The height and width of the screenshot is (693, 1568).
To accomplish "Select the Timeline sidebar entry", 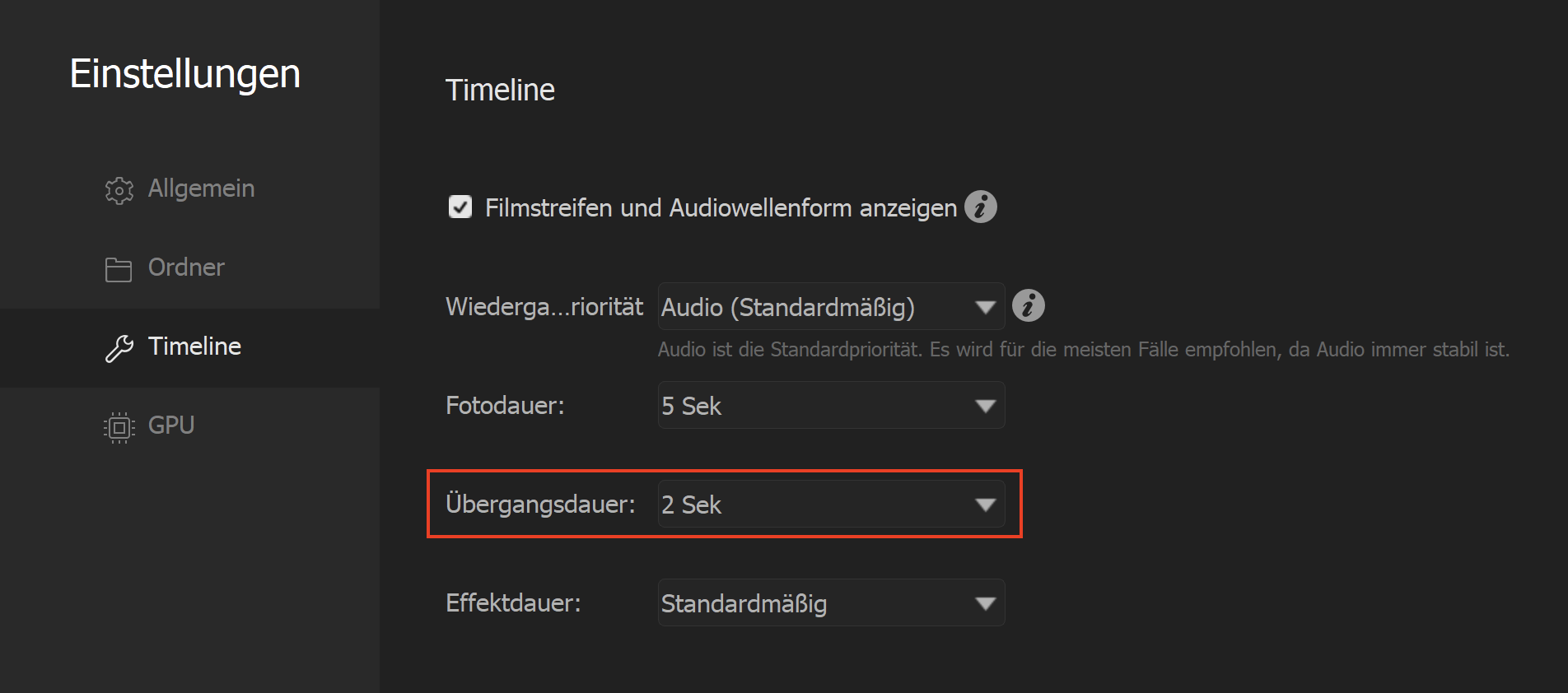I will click(x=189, y=347).
